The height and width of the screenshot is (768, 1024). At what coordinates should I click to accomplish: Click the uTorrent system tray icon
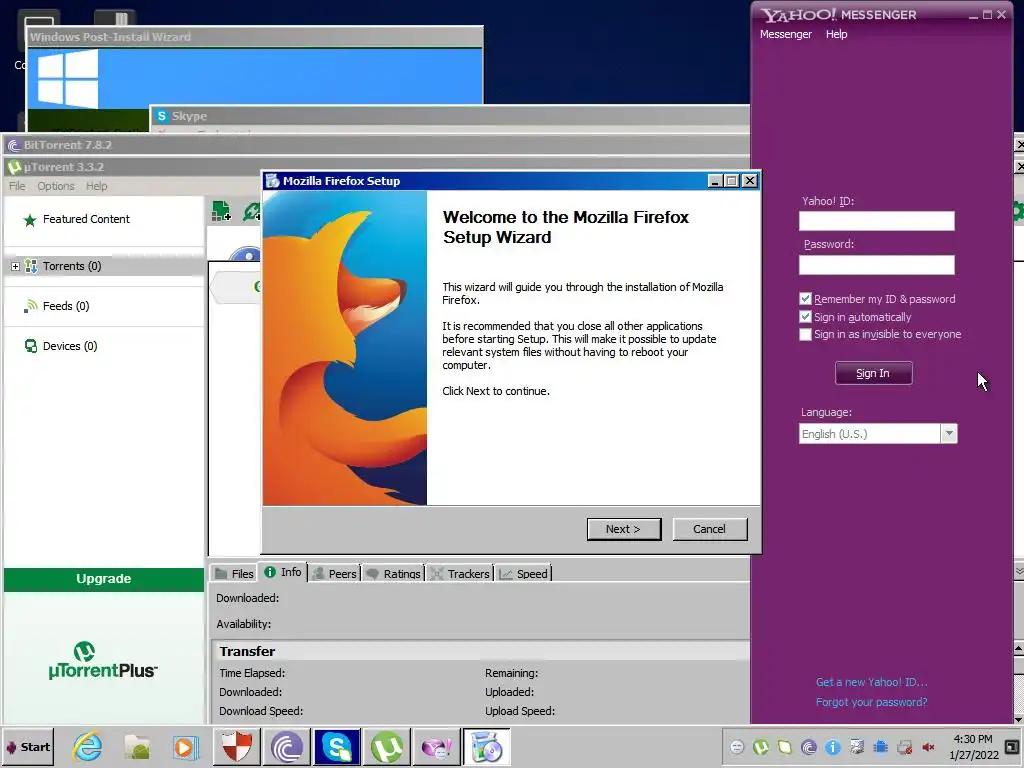(761, 747)
